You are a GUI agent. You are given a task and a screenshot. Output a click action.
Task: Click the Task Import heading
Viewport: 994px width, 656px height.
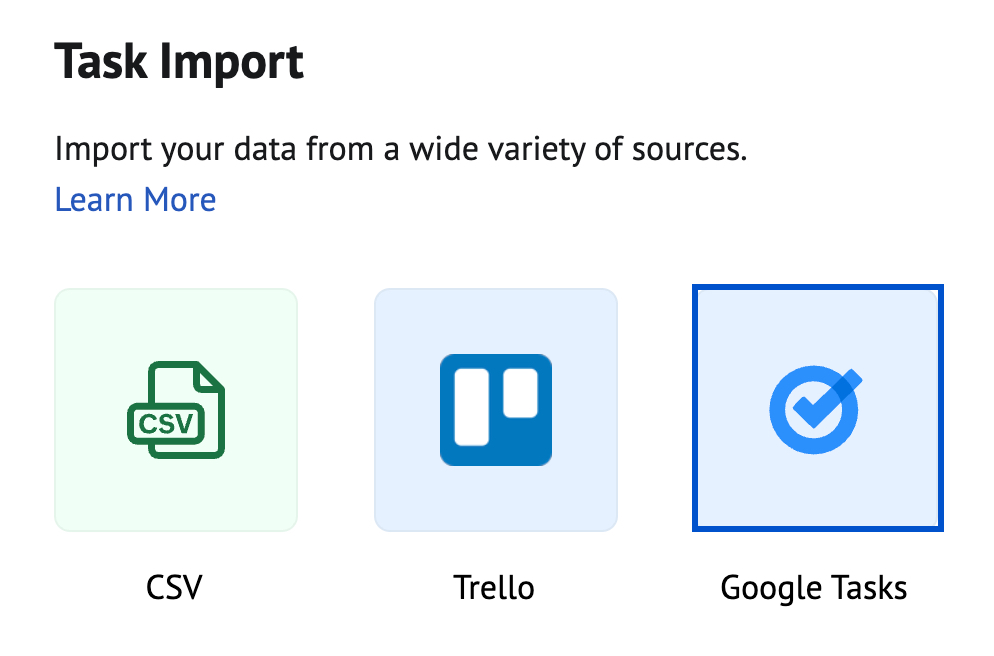[x=180, y=62]
